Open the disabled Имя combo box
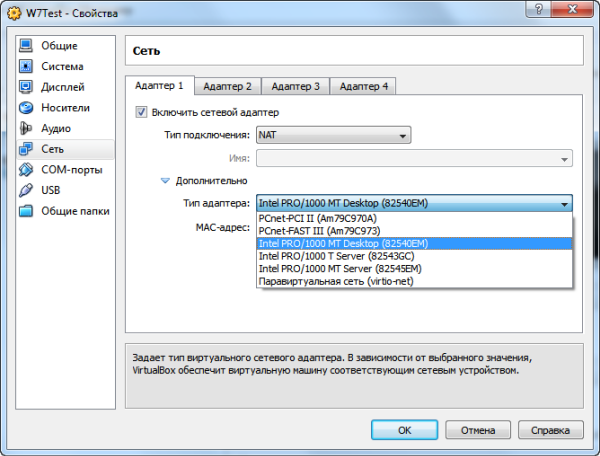Viewport: 600px width, 456px height. (x=414, y=158)
